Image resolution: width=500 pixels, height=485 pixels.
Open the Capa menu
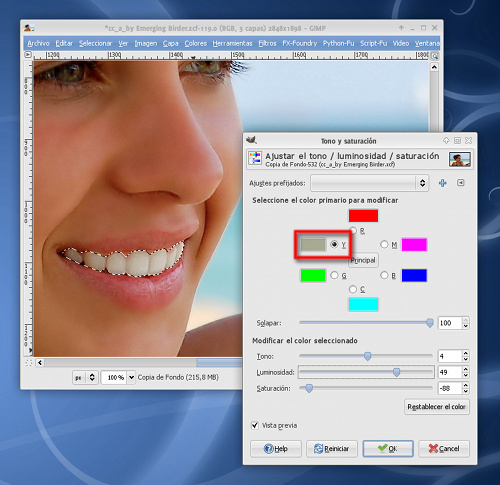[x=171, y=43]
